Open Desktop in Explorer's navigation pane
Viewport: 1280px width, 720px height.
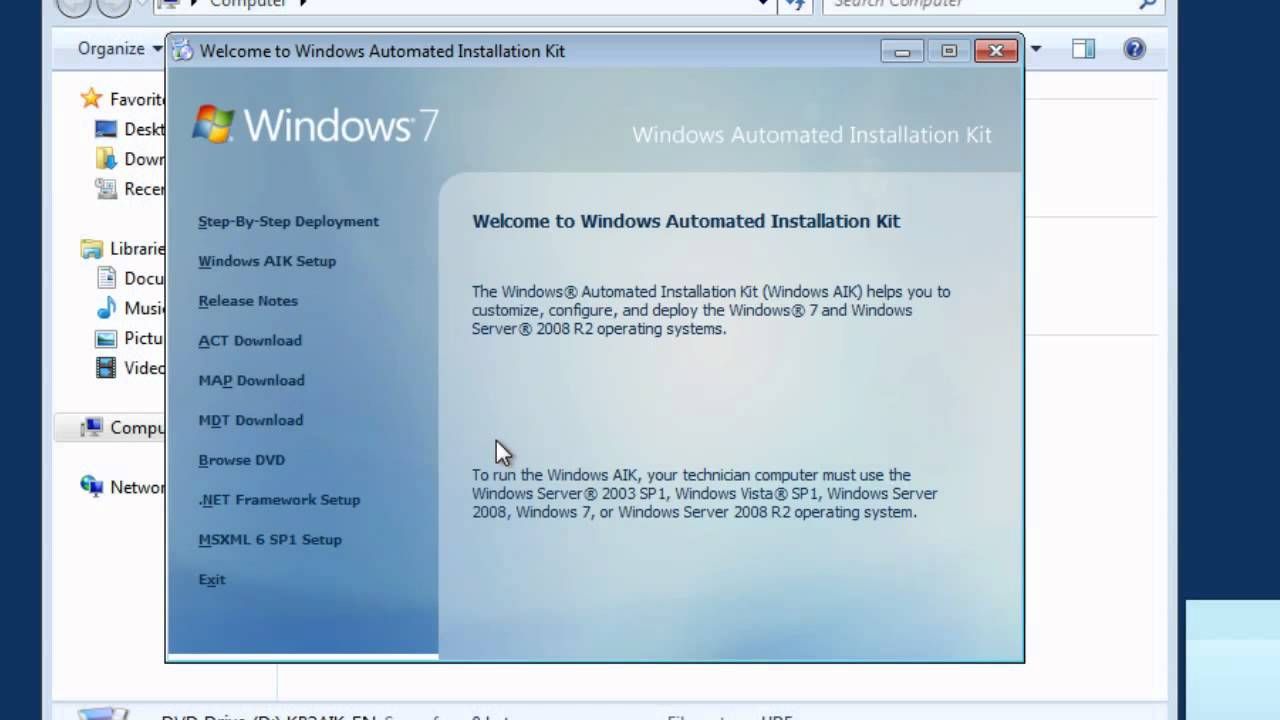coord(130,129)
